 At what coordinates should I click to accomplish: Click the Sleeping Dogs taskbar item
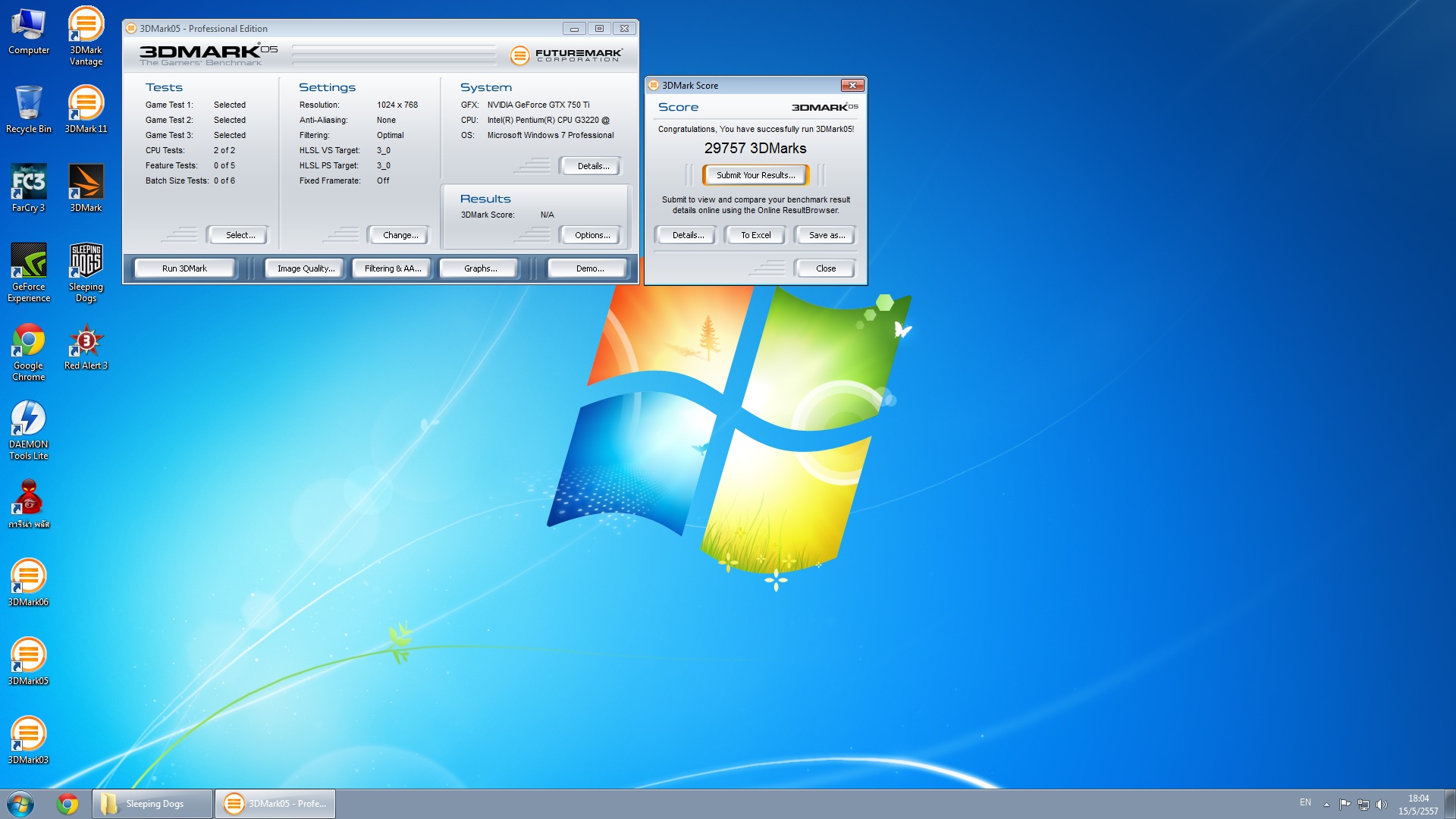152,804
